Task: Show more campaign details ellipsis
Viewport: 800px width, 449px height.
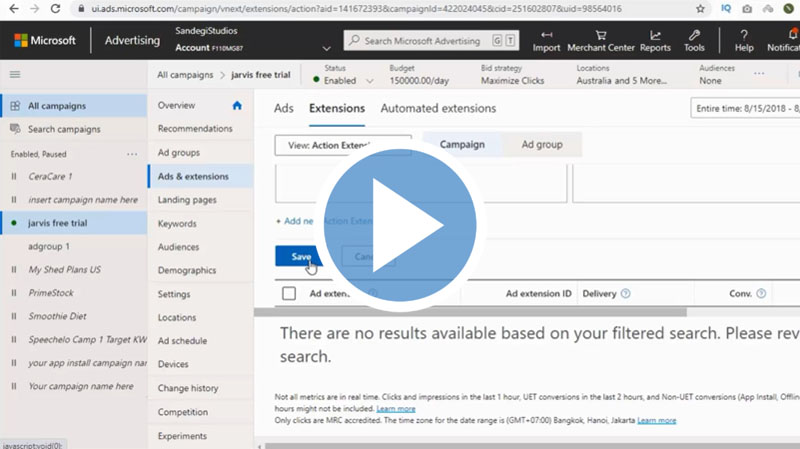Action: coord(759,73)
